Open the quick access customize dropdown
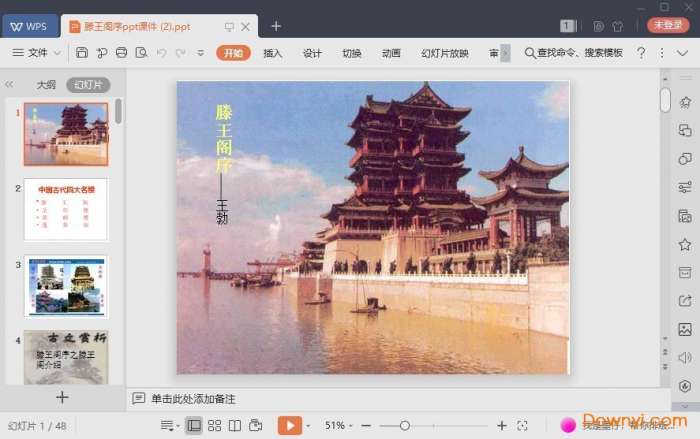The height and width of the screenshot is (439, 700). [x=200, y=53]
